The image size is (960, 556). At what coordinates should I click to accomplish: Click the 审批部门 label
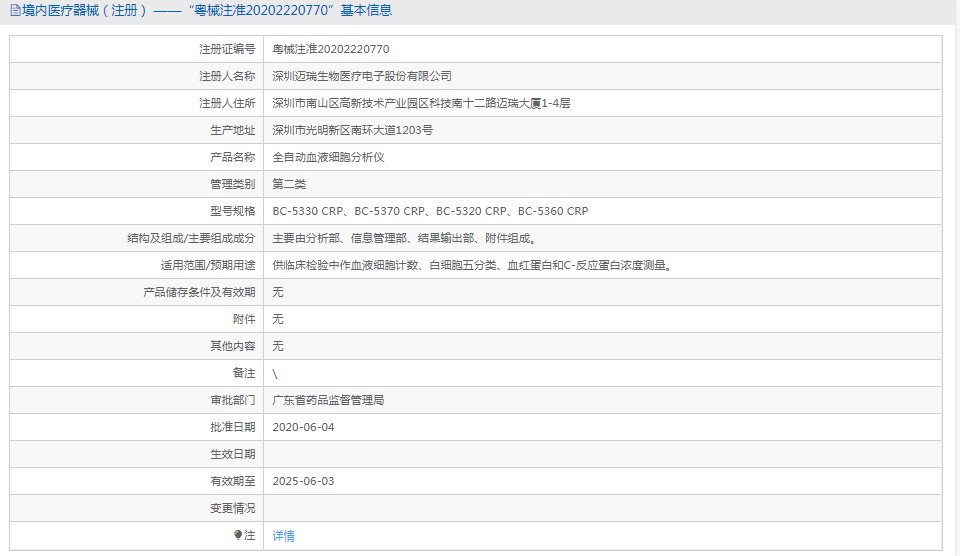(x=233, y=399)
